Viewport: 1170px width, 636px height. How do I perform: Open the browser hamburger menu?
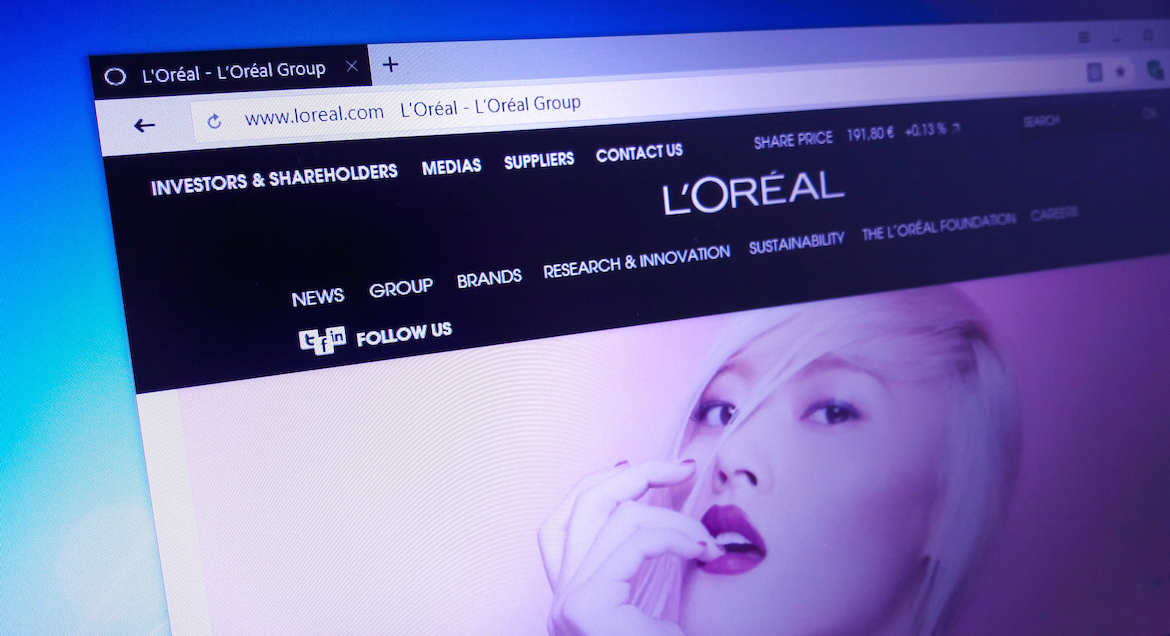point(1084,37)
